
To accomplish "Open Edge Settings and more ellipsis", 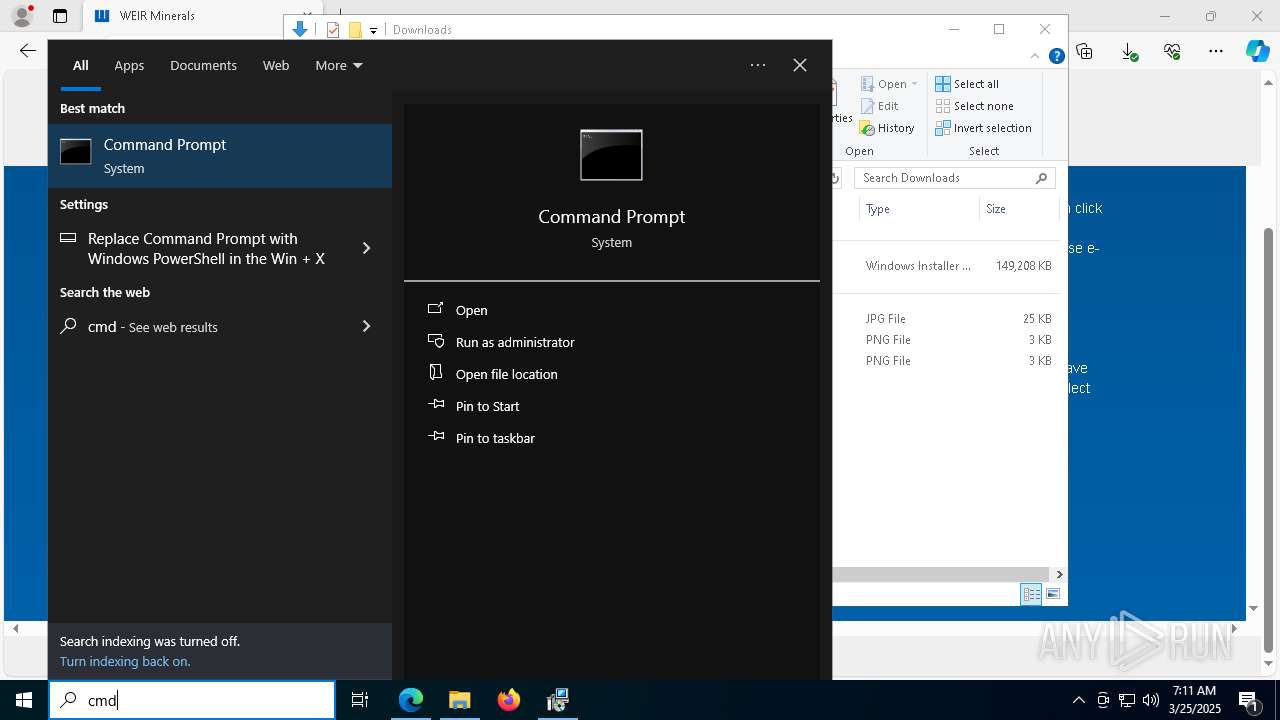I will [x=1216, y=51].
